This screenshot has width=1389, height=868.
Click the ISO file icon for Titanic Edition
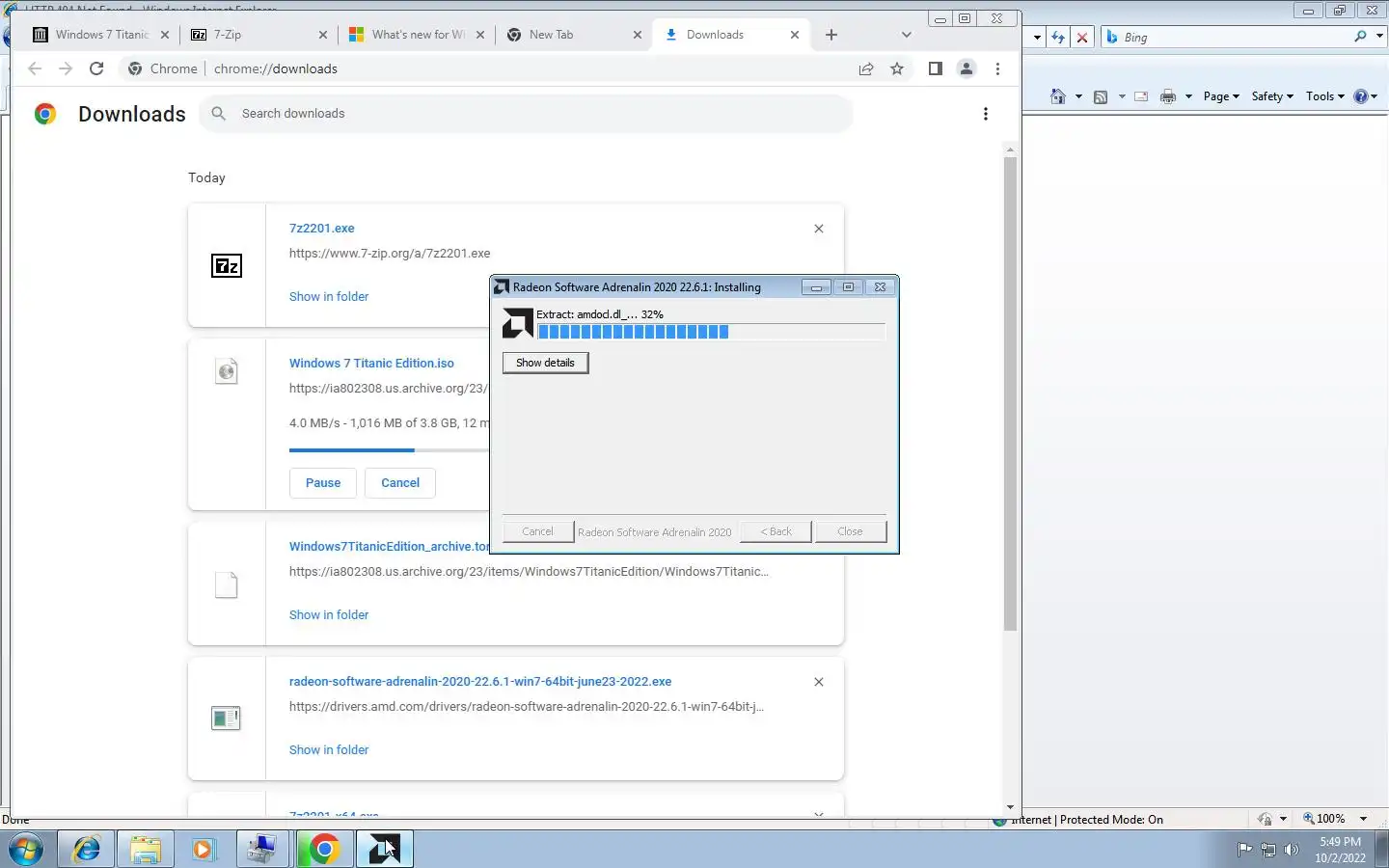(227, 371)
